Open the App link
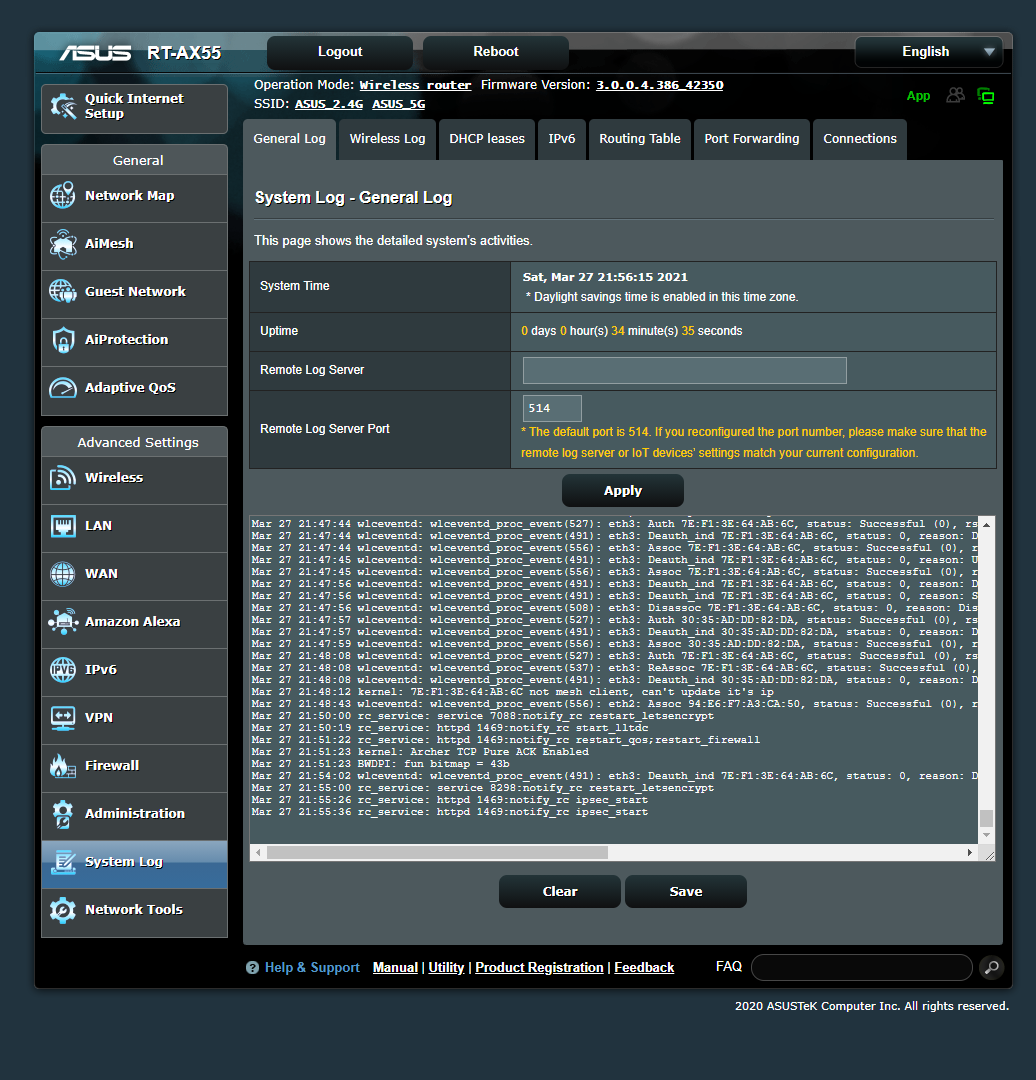Screen dimensions: 1036x1080 coord(918,96)
